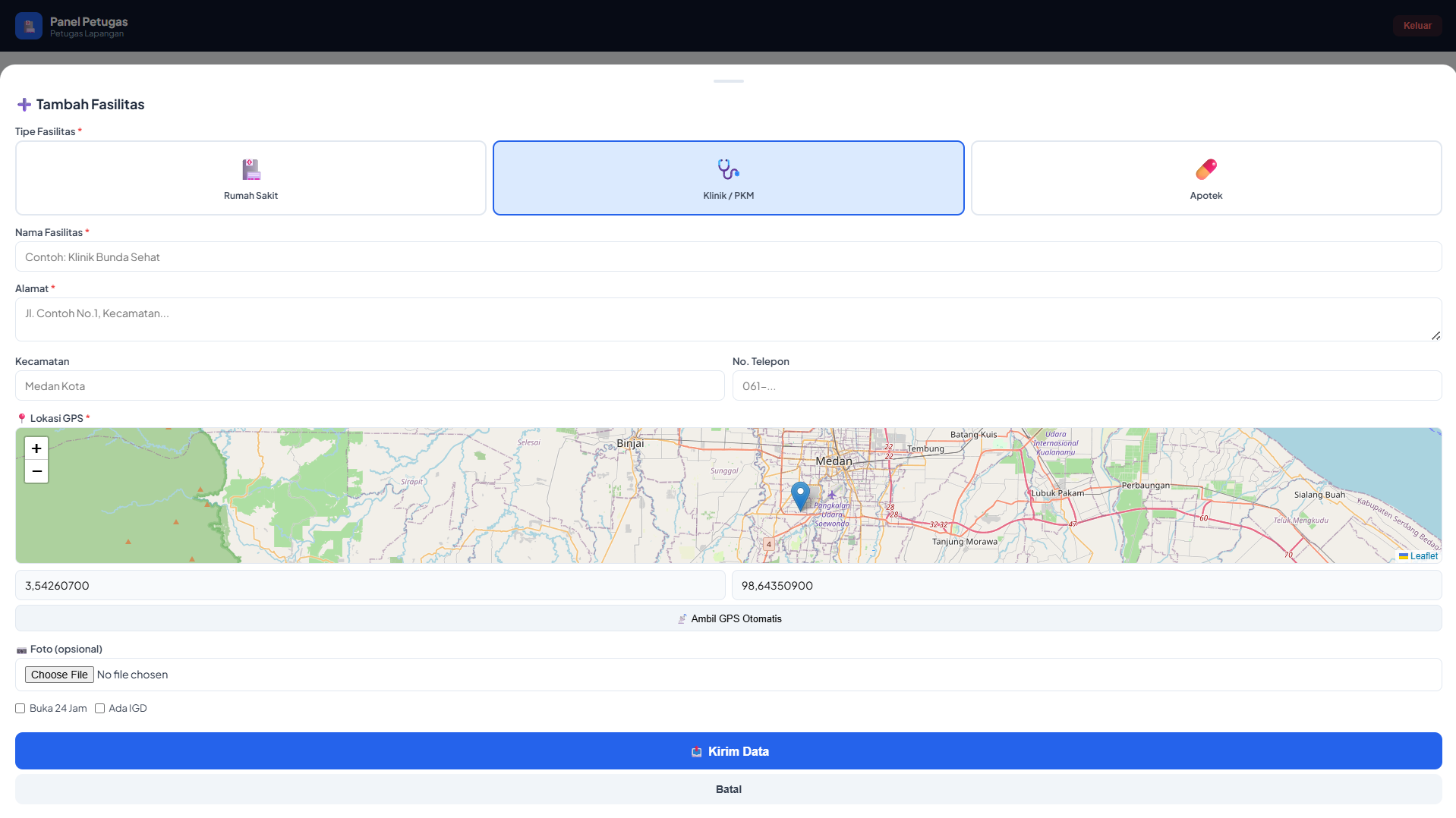This screenshot has width=1456, height=818.
Task: Click the Tembung map label
Action: click(x=925, y=448)
